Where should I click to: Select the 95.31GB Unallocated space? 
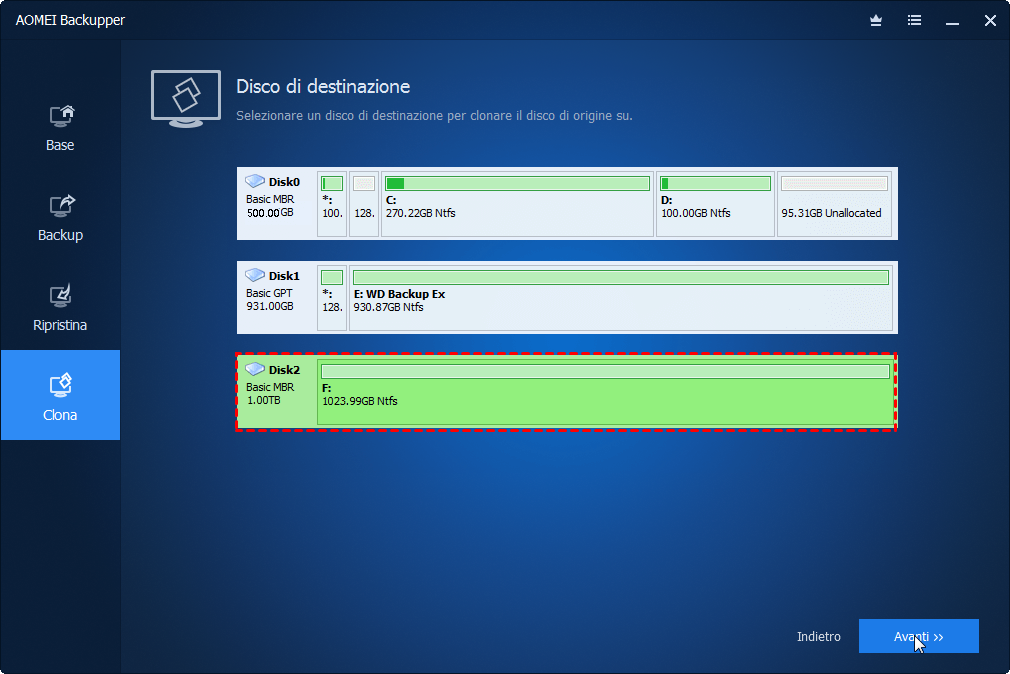click(835, 204)
